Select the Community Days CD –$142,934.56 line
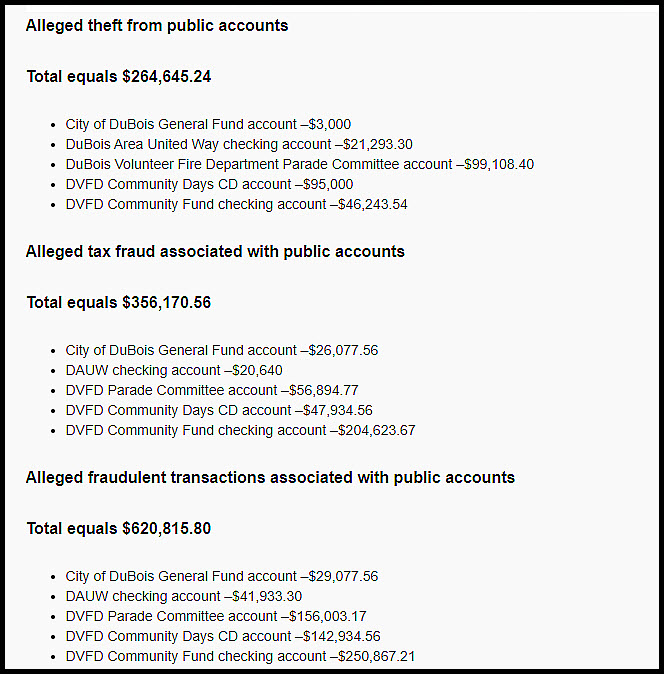664x674 pixels. (x=223, y=637)
